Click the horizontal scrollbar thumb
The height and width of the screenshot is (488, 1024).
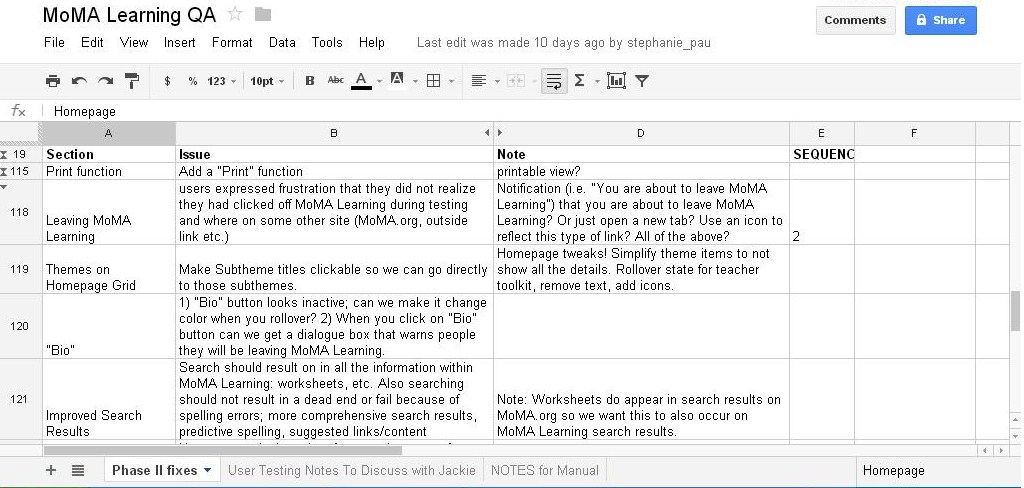click(223, 450)
